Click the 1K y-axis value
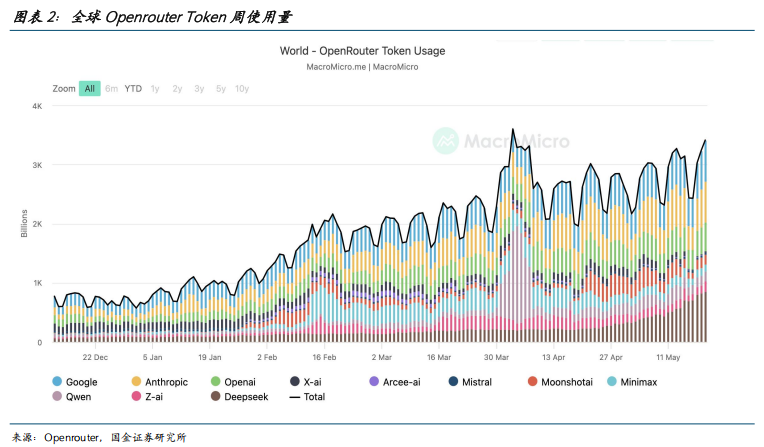This screenshot has width=764, height=447. coord(37,283)
